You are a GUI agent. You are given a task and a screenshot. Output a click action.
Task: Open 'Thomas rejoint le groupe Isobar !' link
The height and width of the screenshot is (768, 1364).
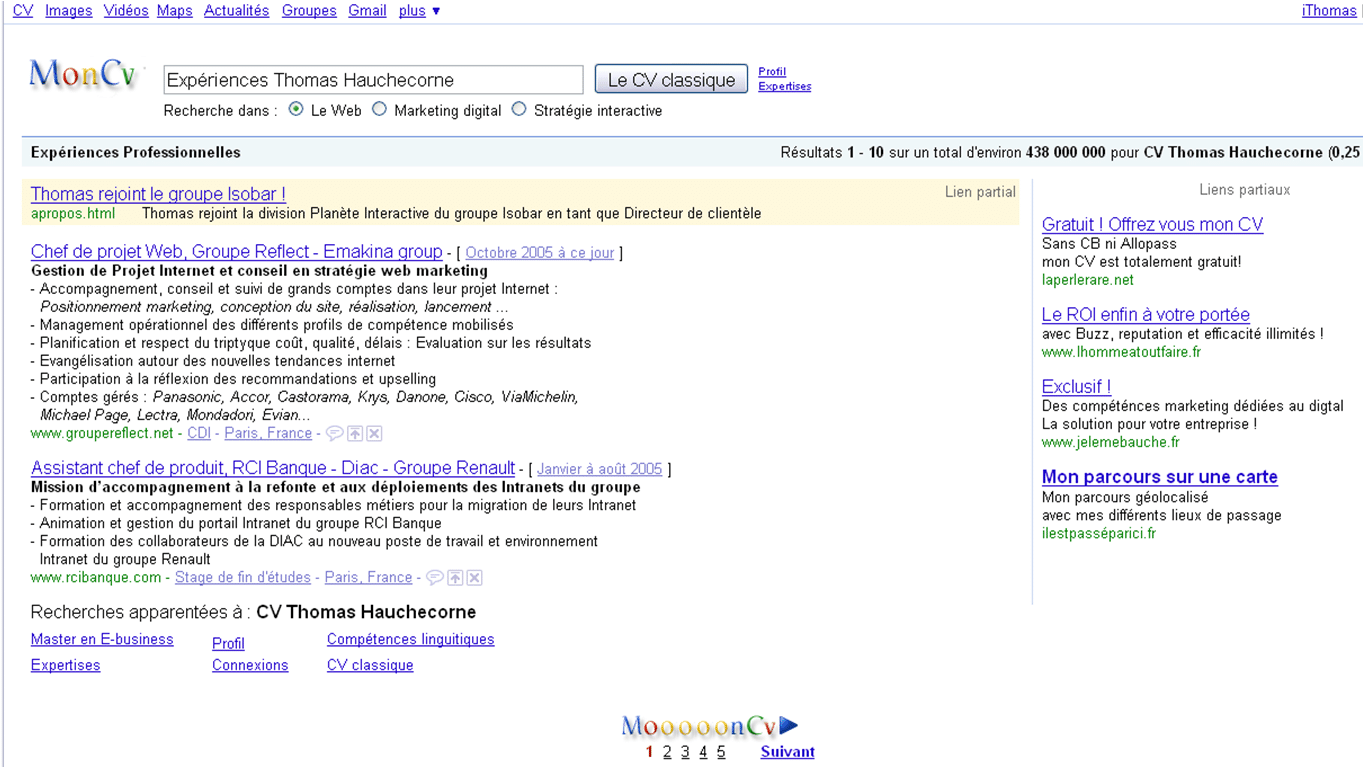pyautogui.click(x=158, y=194)
